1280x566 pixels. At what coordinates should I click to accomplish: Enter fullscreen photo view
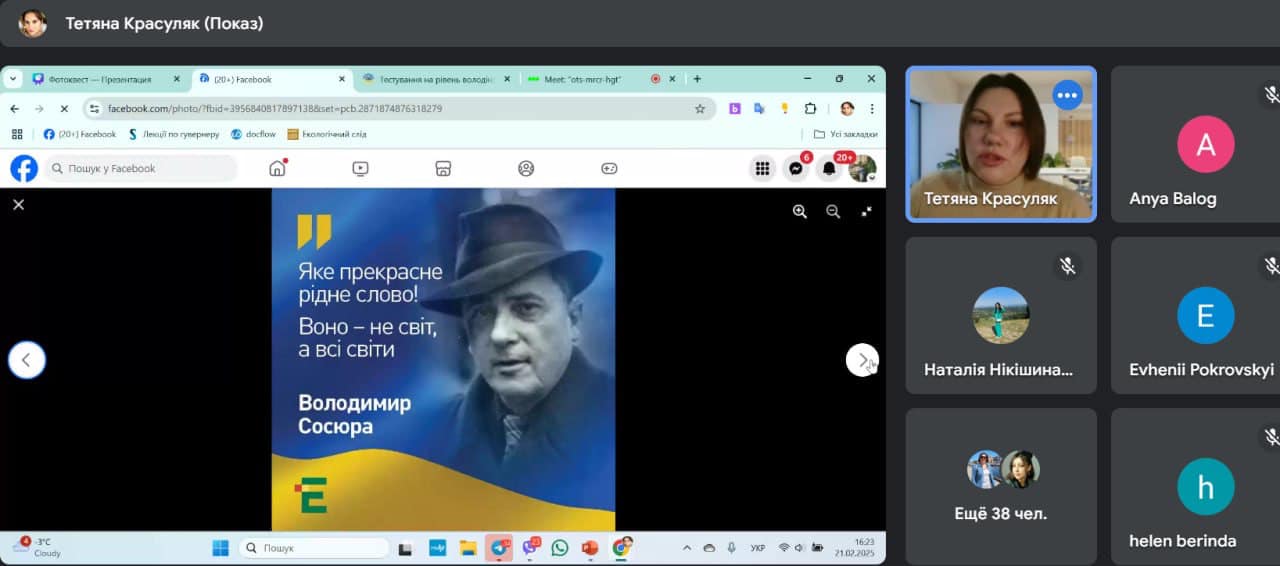point(866,211)
